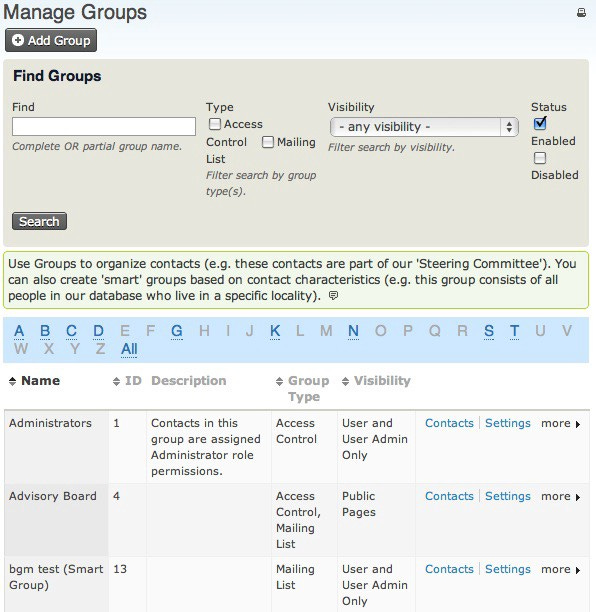Screen dimensions: 596x612
Task: Expand 'more' menu for bgm test row
Action: [561, 569]
